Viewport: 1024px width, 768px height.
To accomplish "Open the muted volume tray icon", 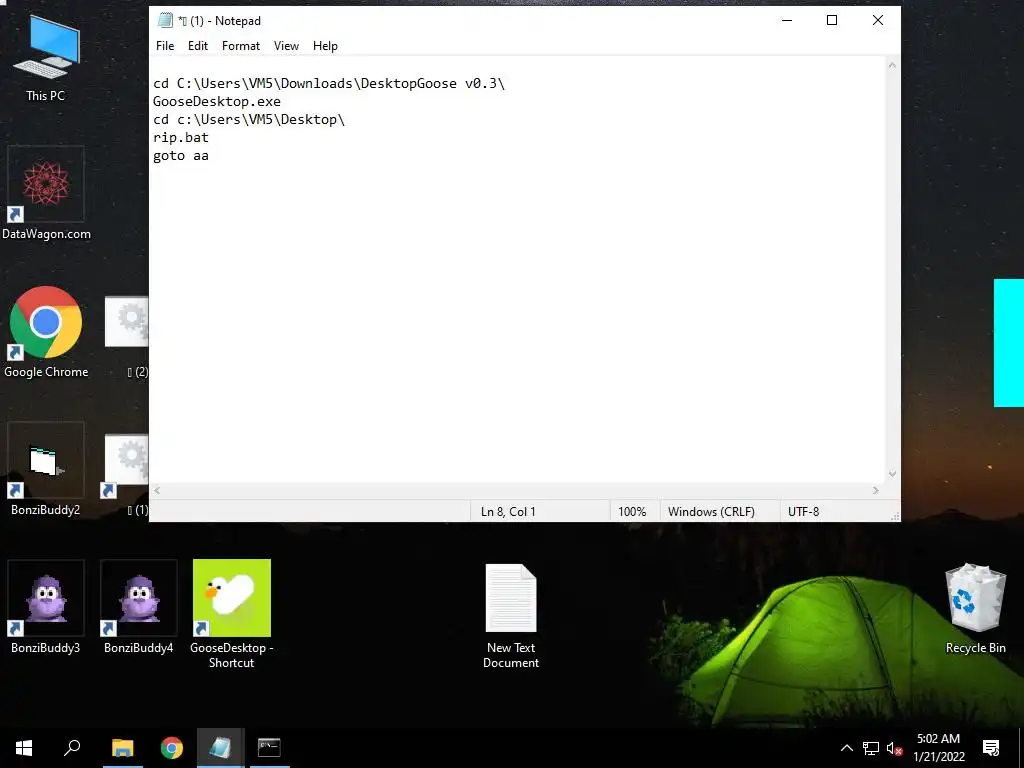I will pyautogui.click(x=895, y=748).
